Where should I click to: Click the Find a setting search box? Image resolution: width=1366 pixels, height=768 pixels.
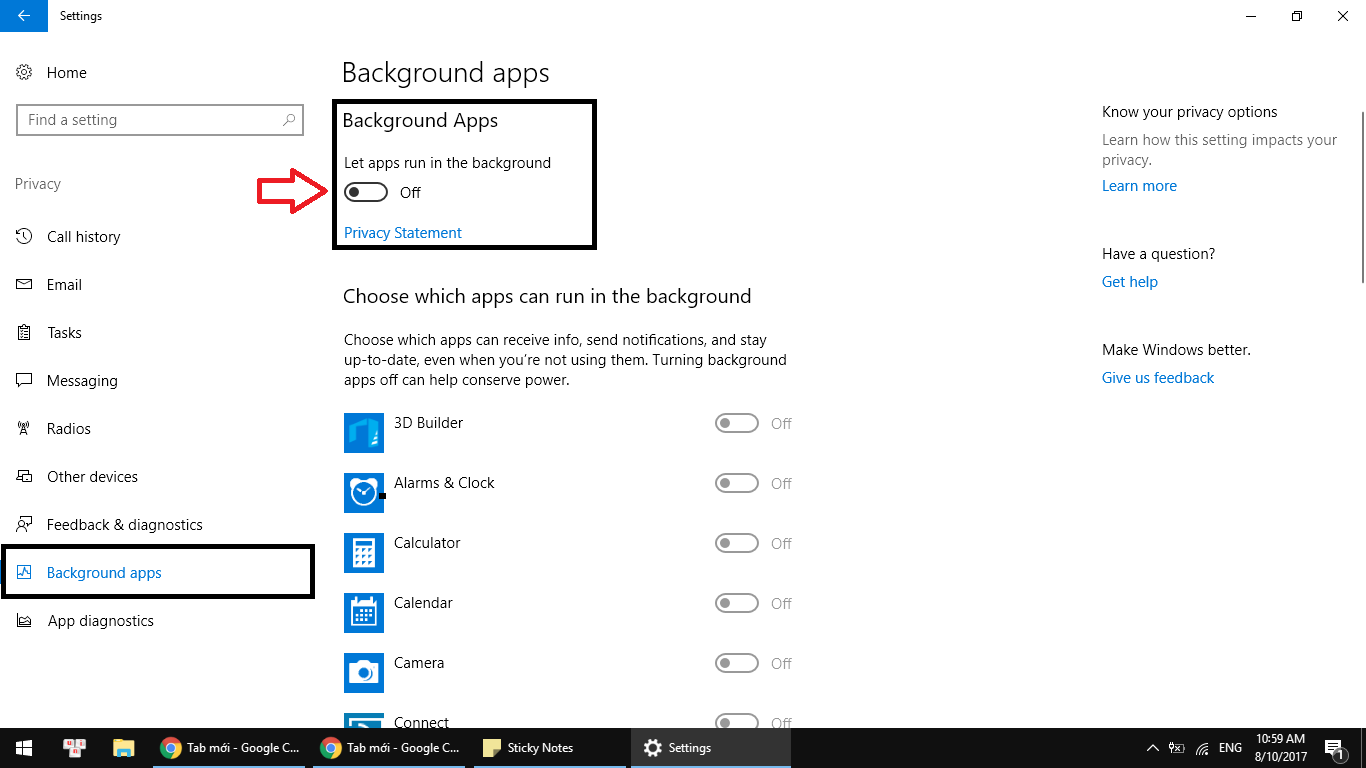(x=150, y=120)
